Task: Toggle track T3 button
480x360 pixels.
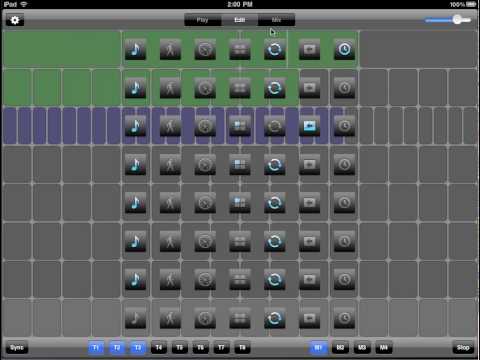Action: (x=138, y=348)
